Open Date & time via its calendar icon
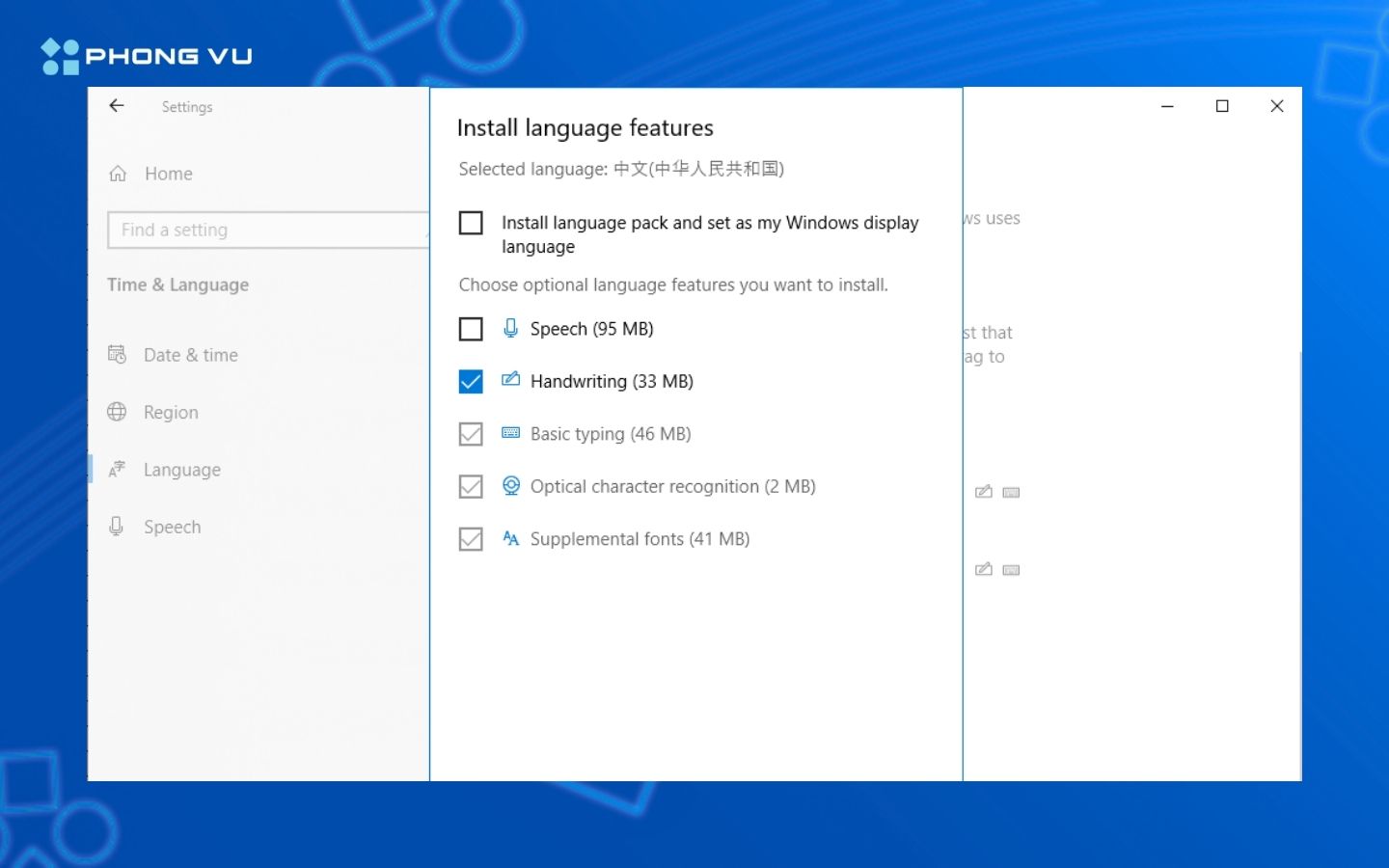The image size is (1389, 868). 117,355
